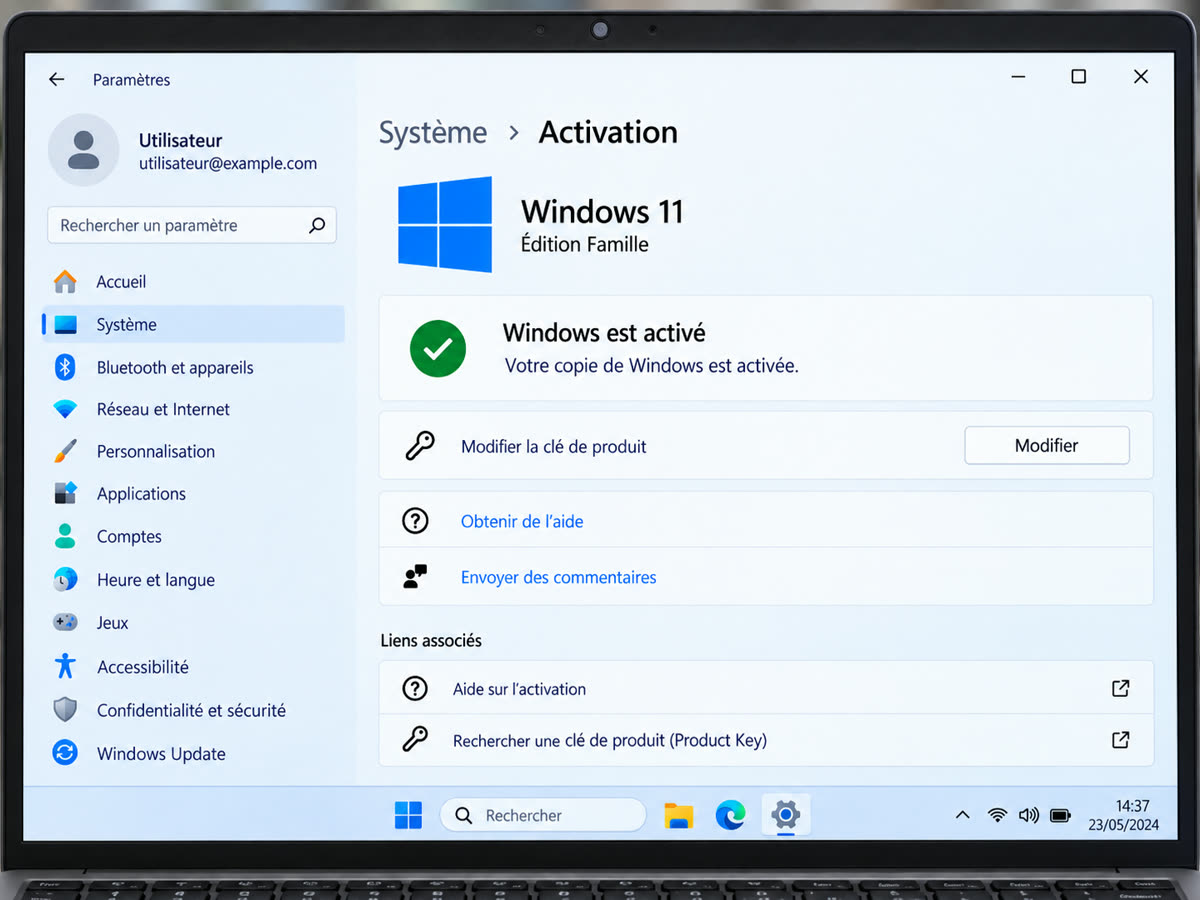Minimize the Paramètres window
The width and height of the screenshot is (1200, 900).
click(x=1018, y=77)
